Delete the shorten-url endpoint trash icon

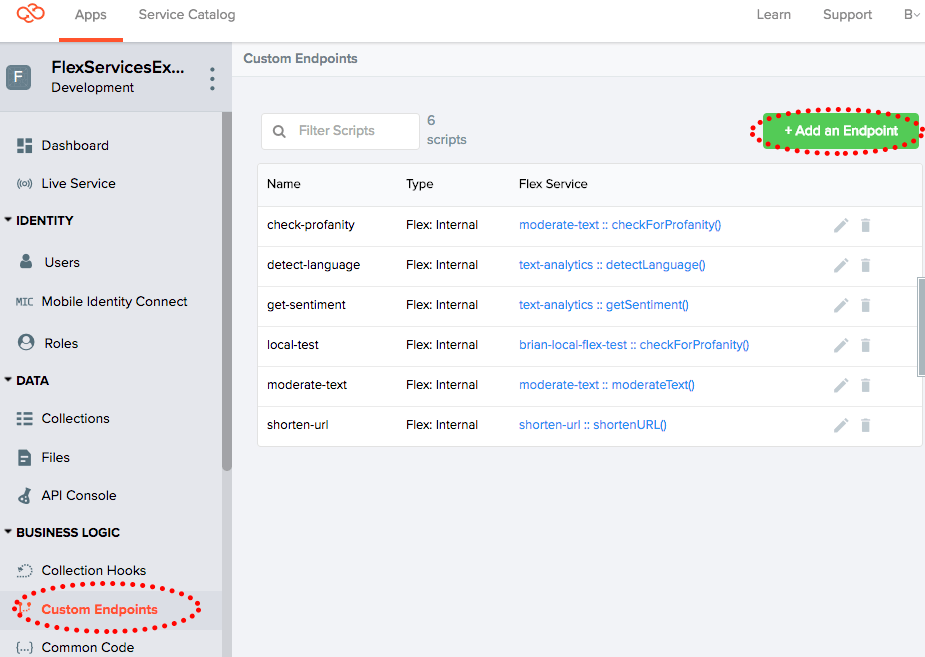point(865,425)
